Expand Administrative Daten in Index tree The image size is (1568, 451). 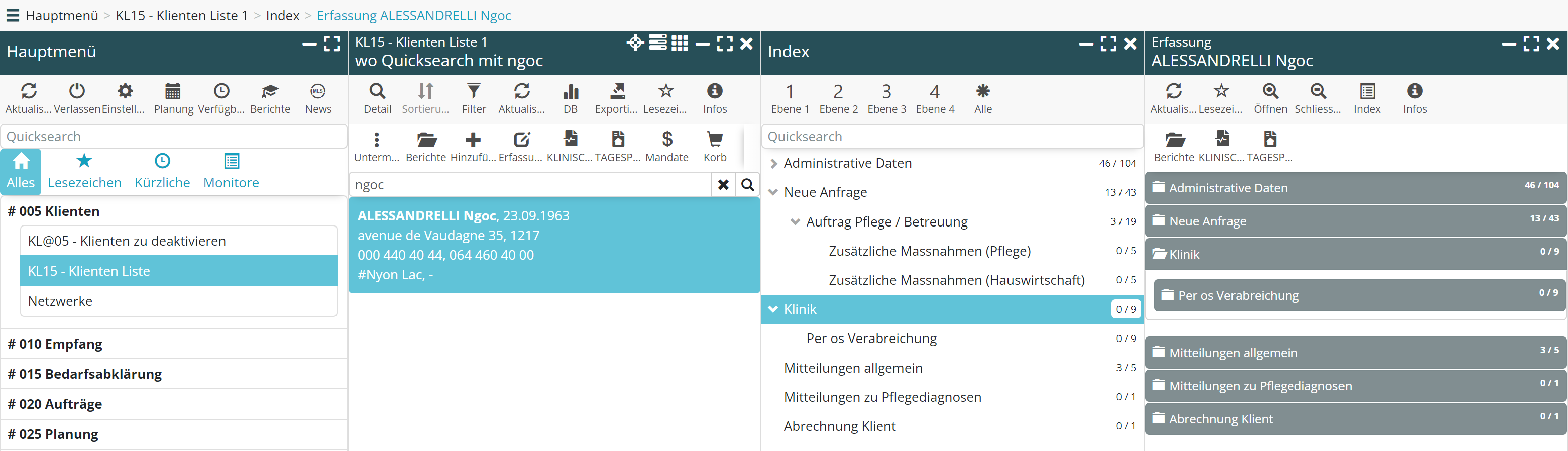pos(773,163)
